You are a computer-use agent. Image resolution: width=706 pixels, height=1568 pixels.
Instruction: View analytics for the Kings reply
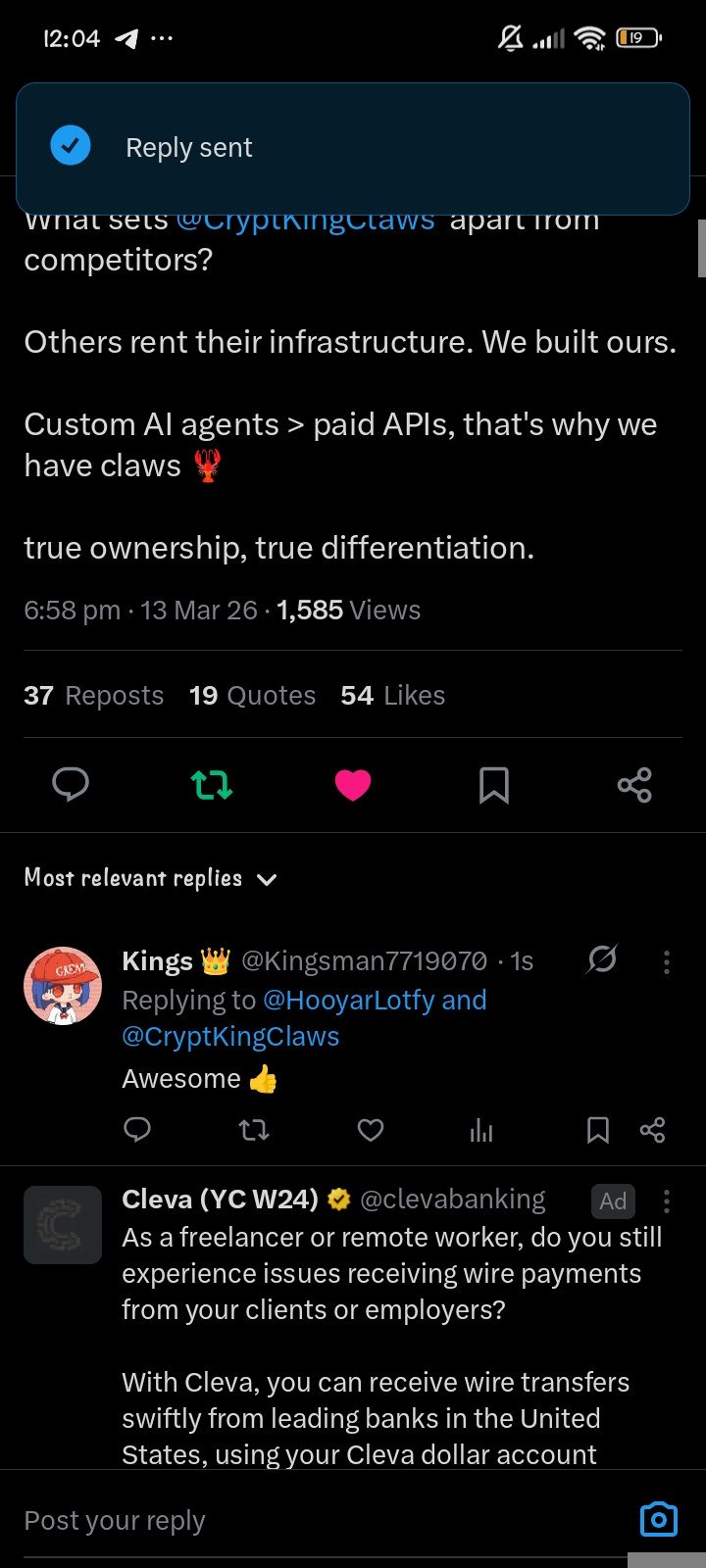[x=481, y=1131]
